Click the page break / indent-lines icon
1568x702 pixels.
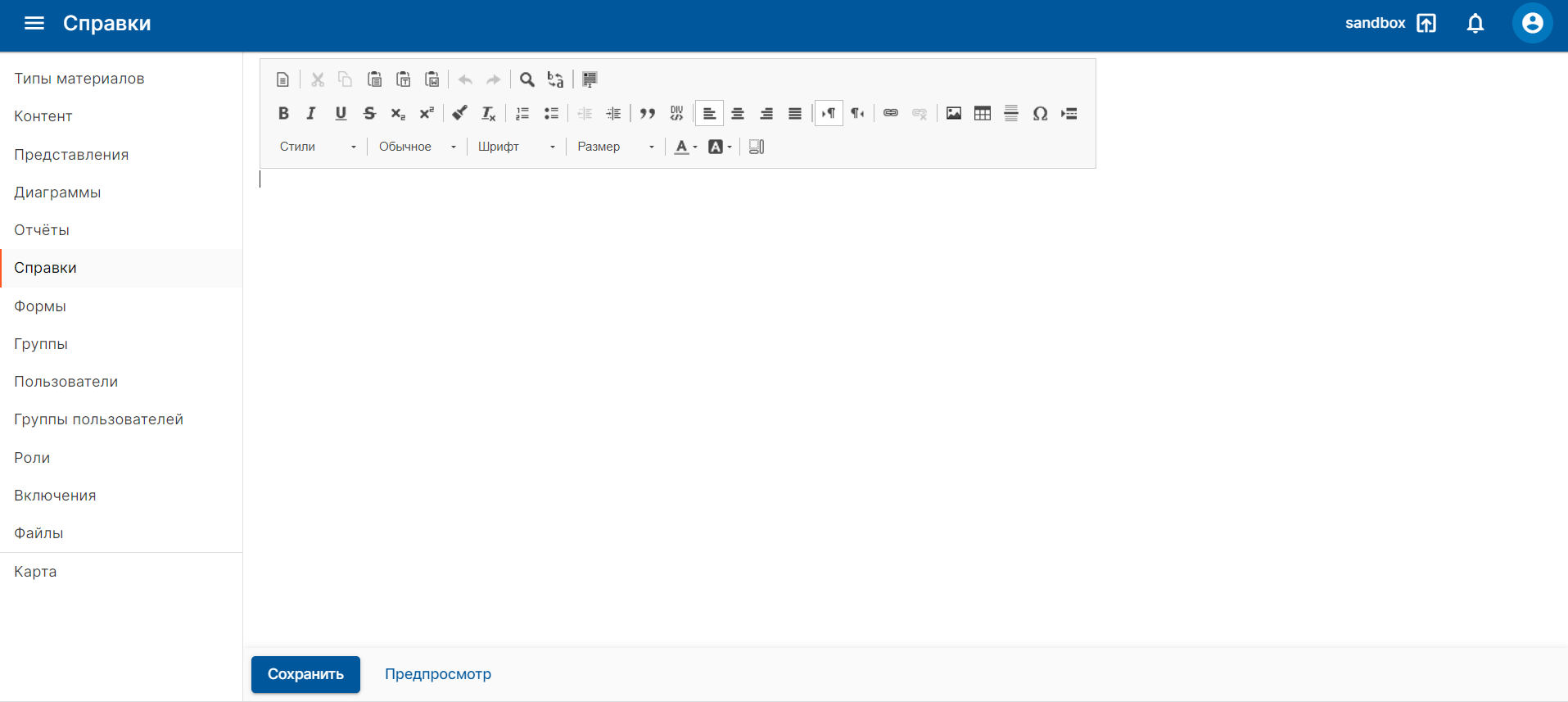pyautogui.click(x=1069, y=113)
